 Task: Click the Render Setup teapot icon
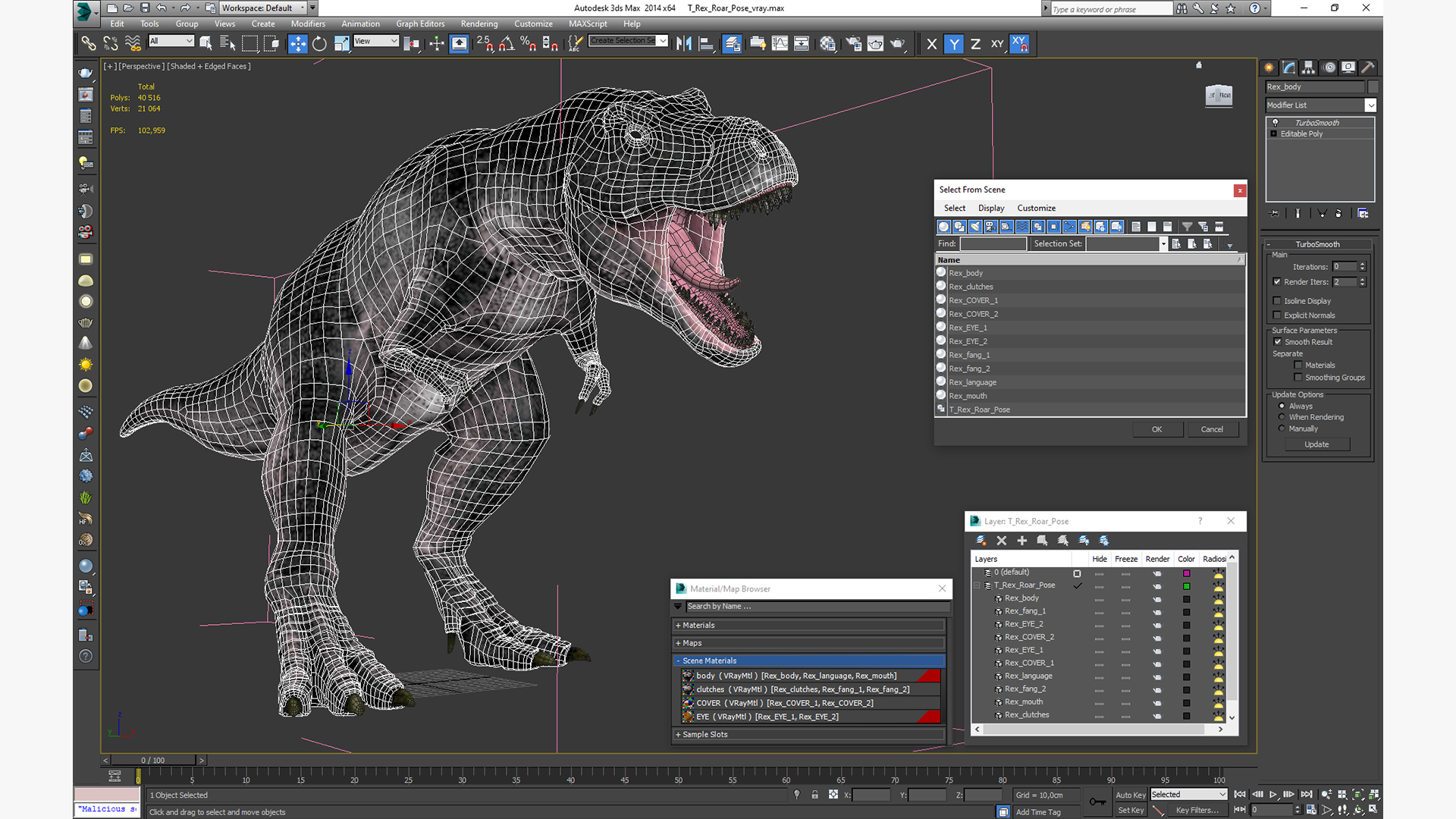(x=853, y=44)
